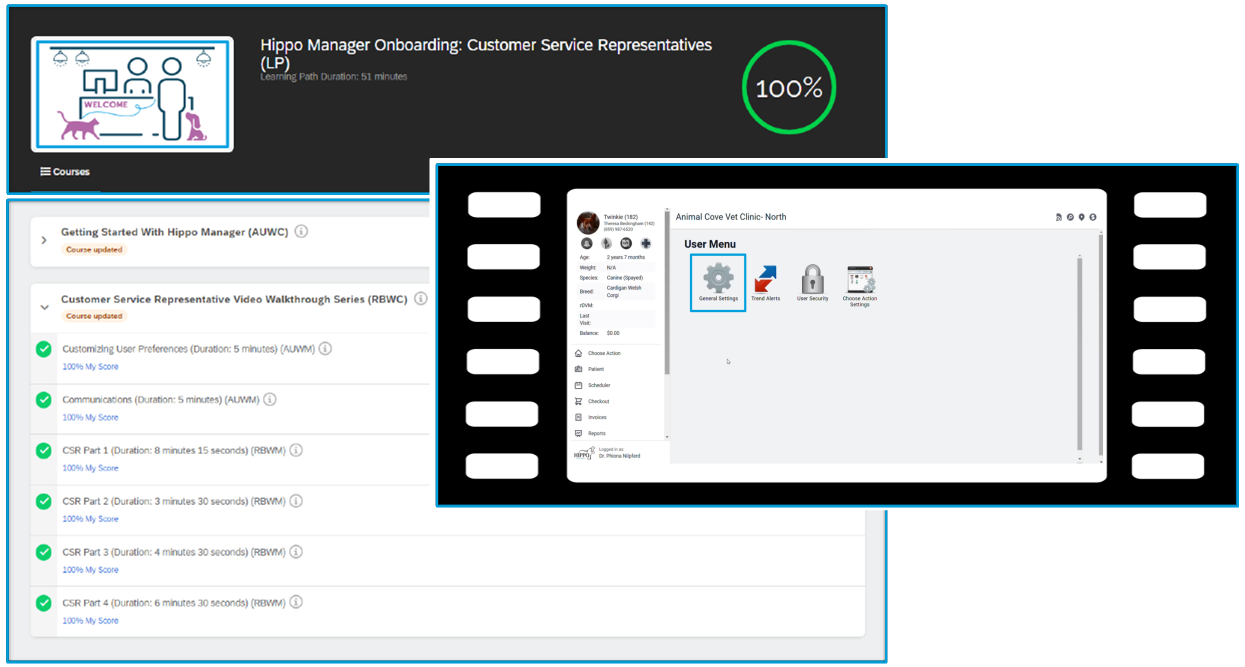This screenshot has height=667, width=1245.
Task: Show info for CSR Part 2
Action: 296,502
